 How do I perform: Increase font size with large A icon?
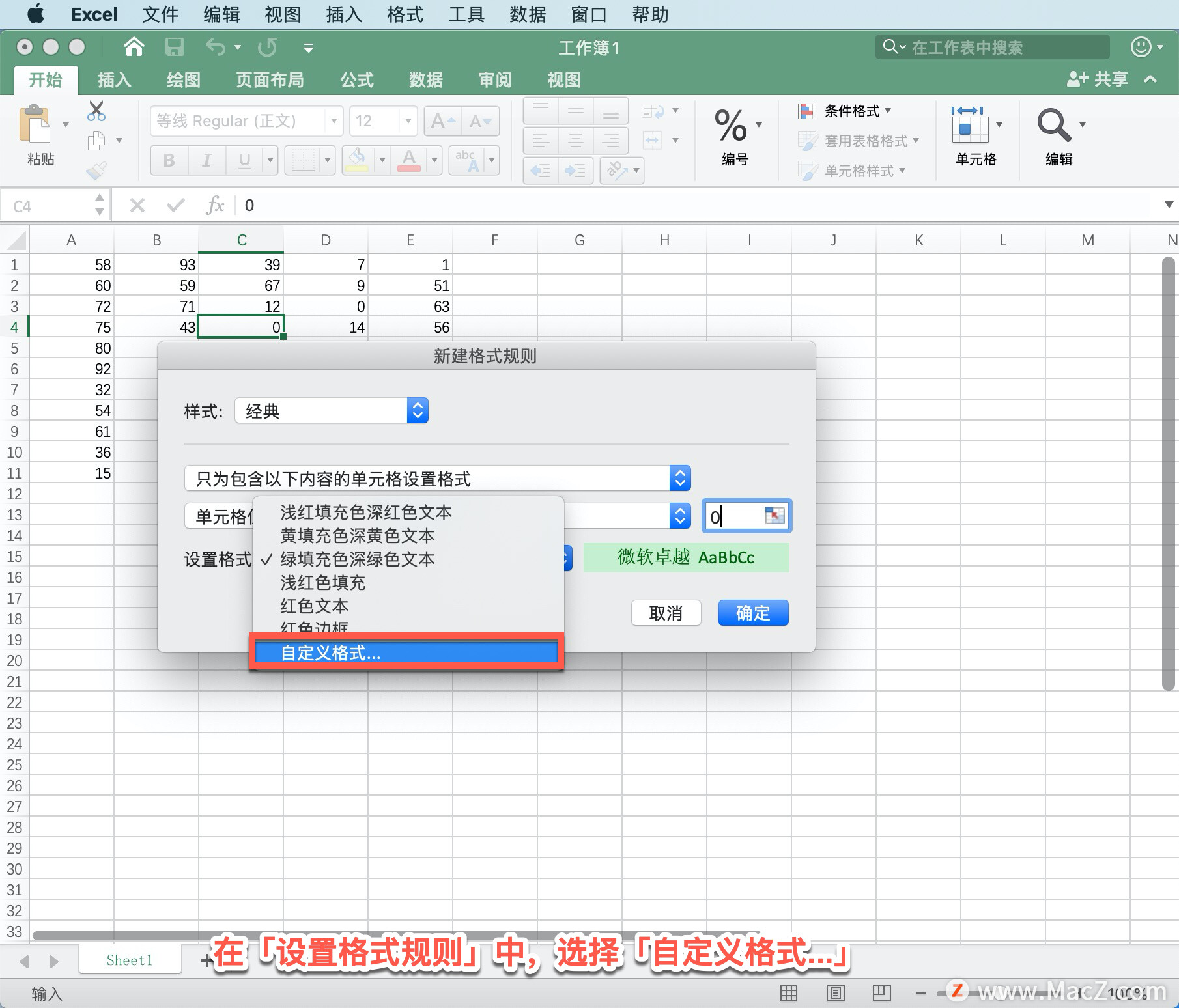[443, 121]
